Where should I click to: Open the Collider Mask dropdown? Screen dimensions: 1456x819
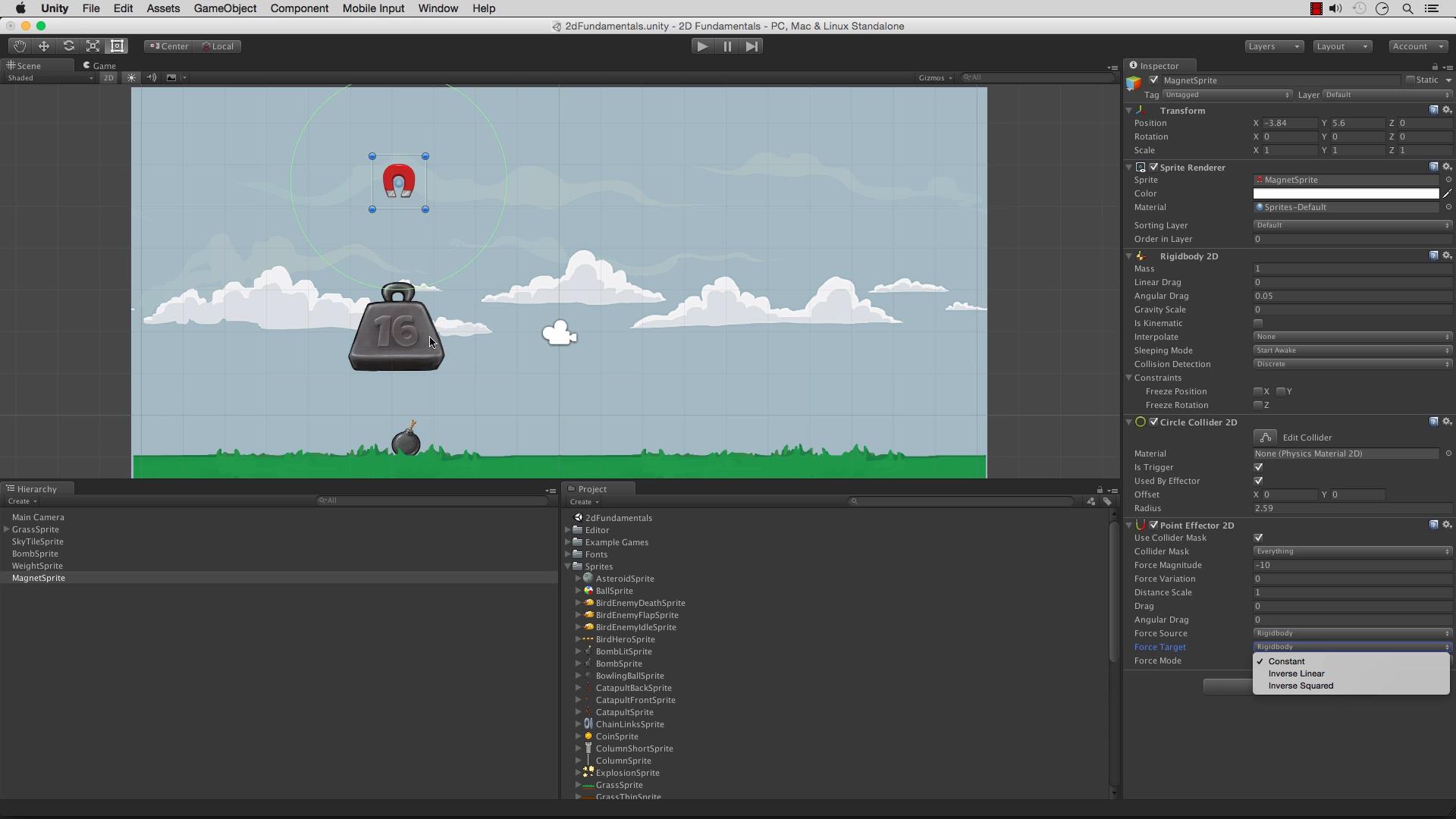point(1352,551)
